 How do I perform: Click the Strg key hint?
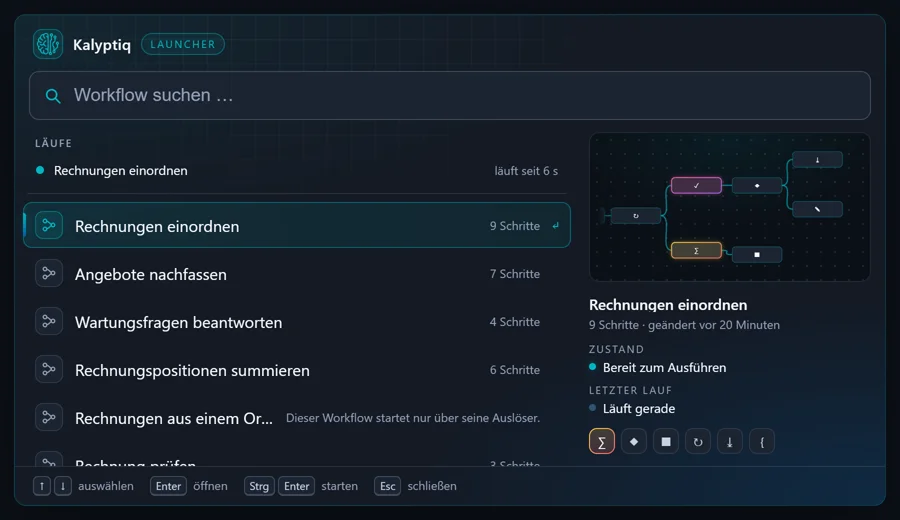pyautogui.click(x=259, y=486)
